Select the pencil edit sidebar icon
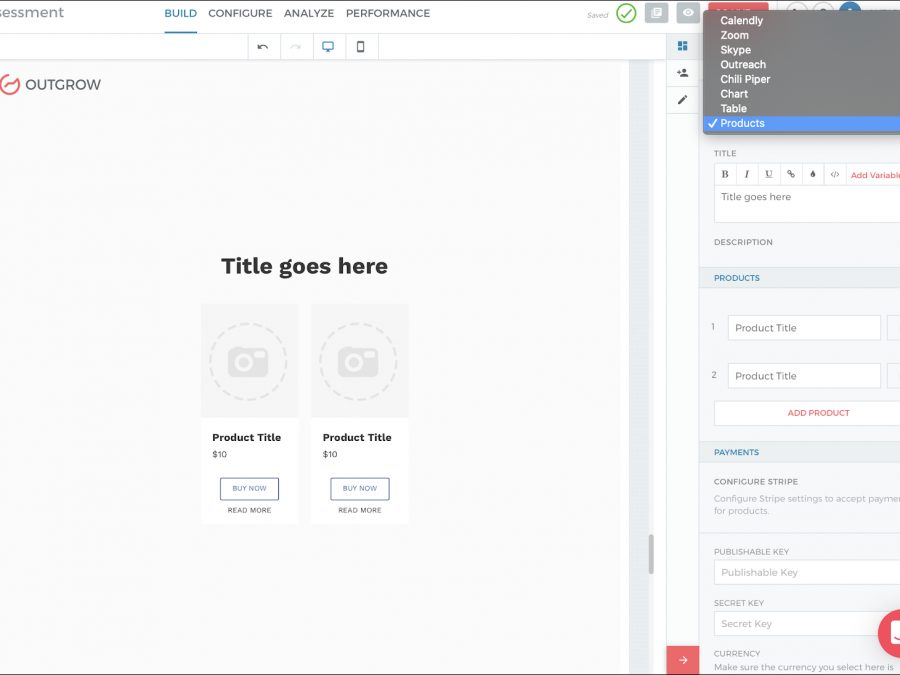 tap(682, 100)
